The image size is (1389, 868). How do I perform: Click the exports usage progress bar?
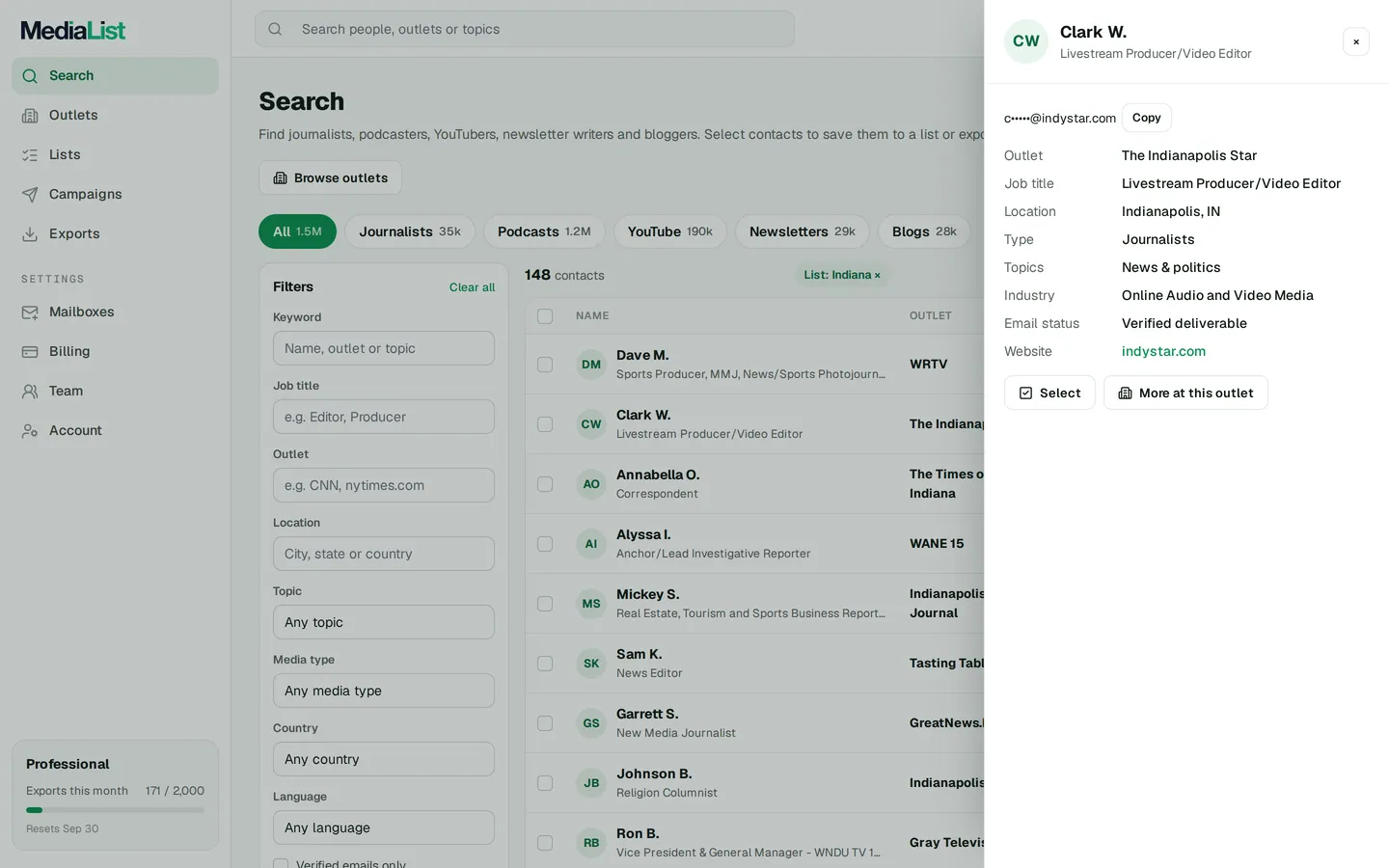[x=115, y=810]
